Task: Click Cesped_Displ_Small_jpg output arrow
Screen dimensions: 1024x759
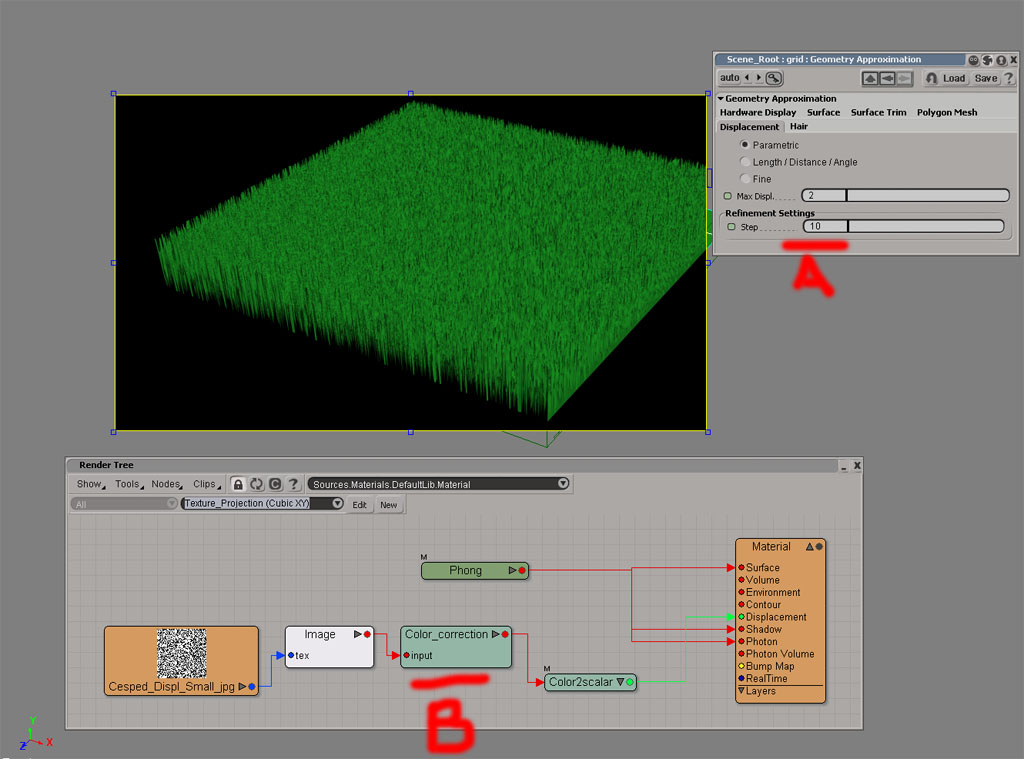Action: coord(242,686)
